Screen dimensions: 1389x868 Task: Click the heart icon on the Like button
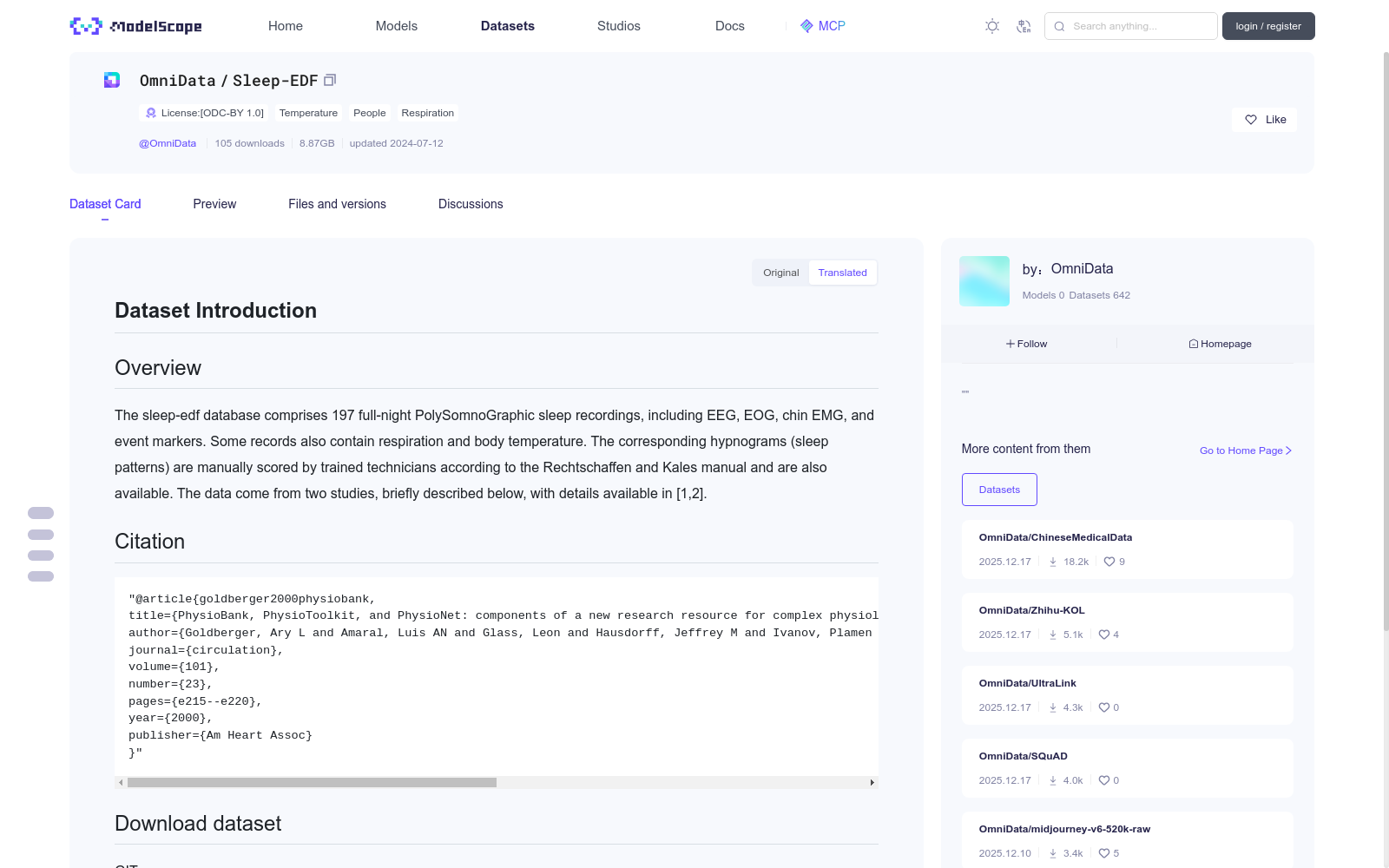1251,120
